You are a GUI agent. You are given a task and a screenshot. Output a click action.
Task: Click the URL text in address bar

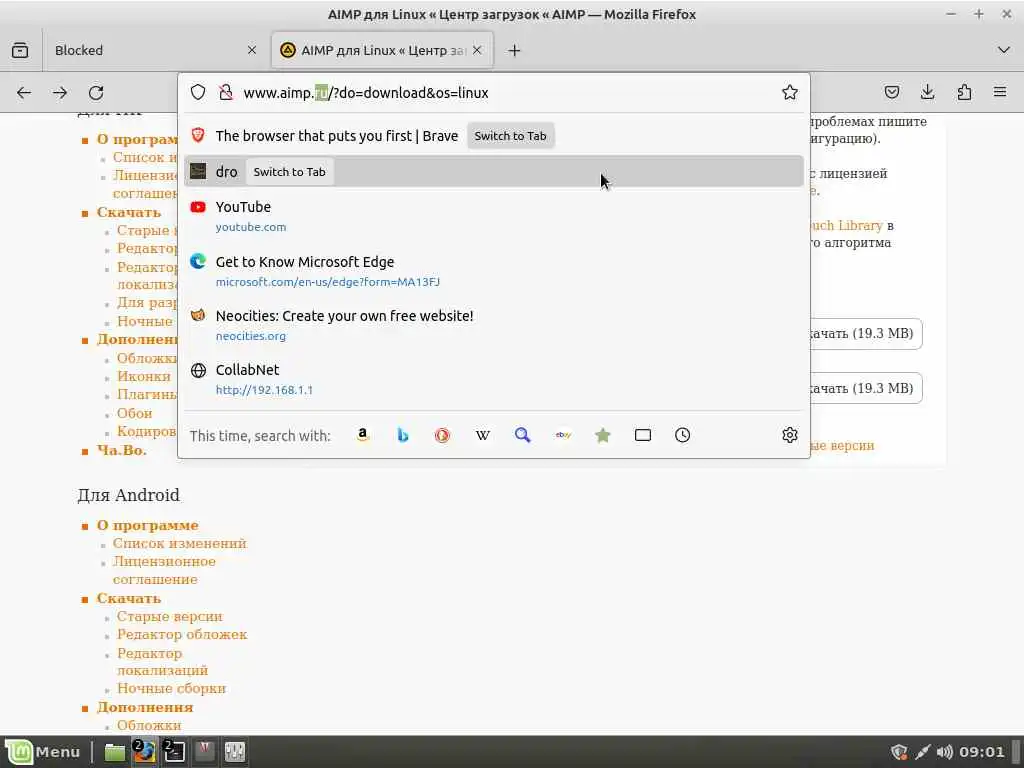(366, 93)
